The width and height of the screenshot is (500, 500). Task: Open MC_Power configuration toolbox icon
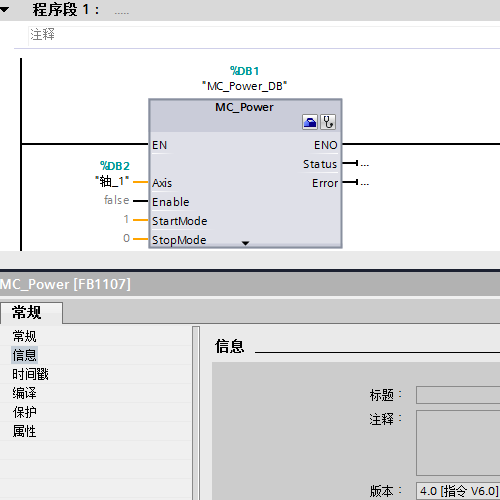point(310,122)
